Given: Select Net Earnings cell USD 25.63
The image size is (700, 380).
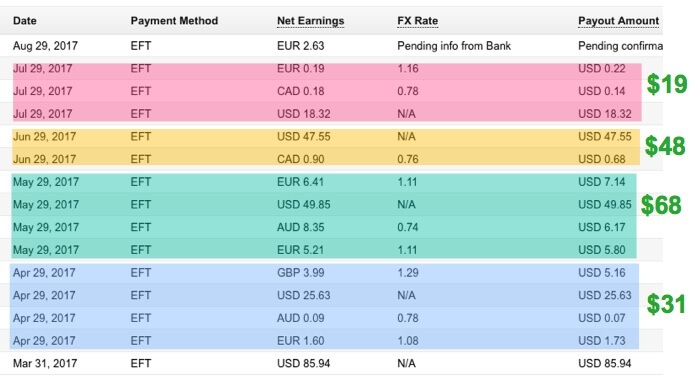Looking at the screenshot, I should [304, 296].
